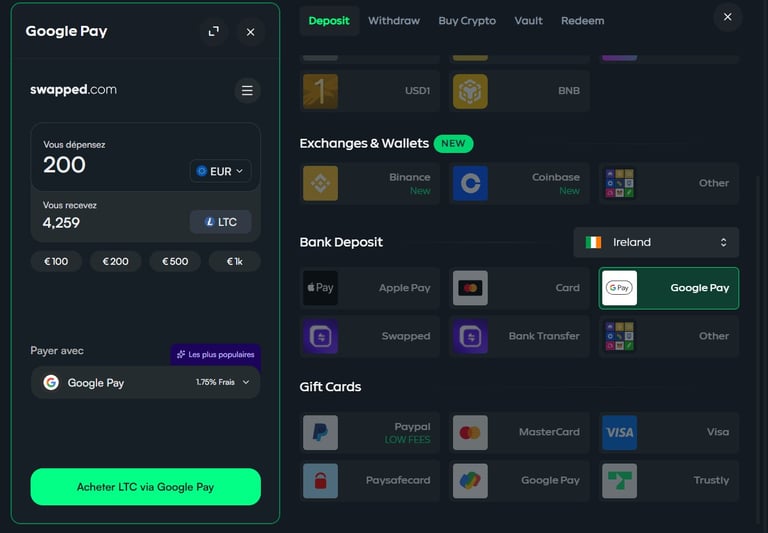Choose Card deposit icon
Viewport: 768px width, 533px height.
click(470, 288)
